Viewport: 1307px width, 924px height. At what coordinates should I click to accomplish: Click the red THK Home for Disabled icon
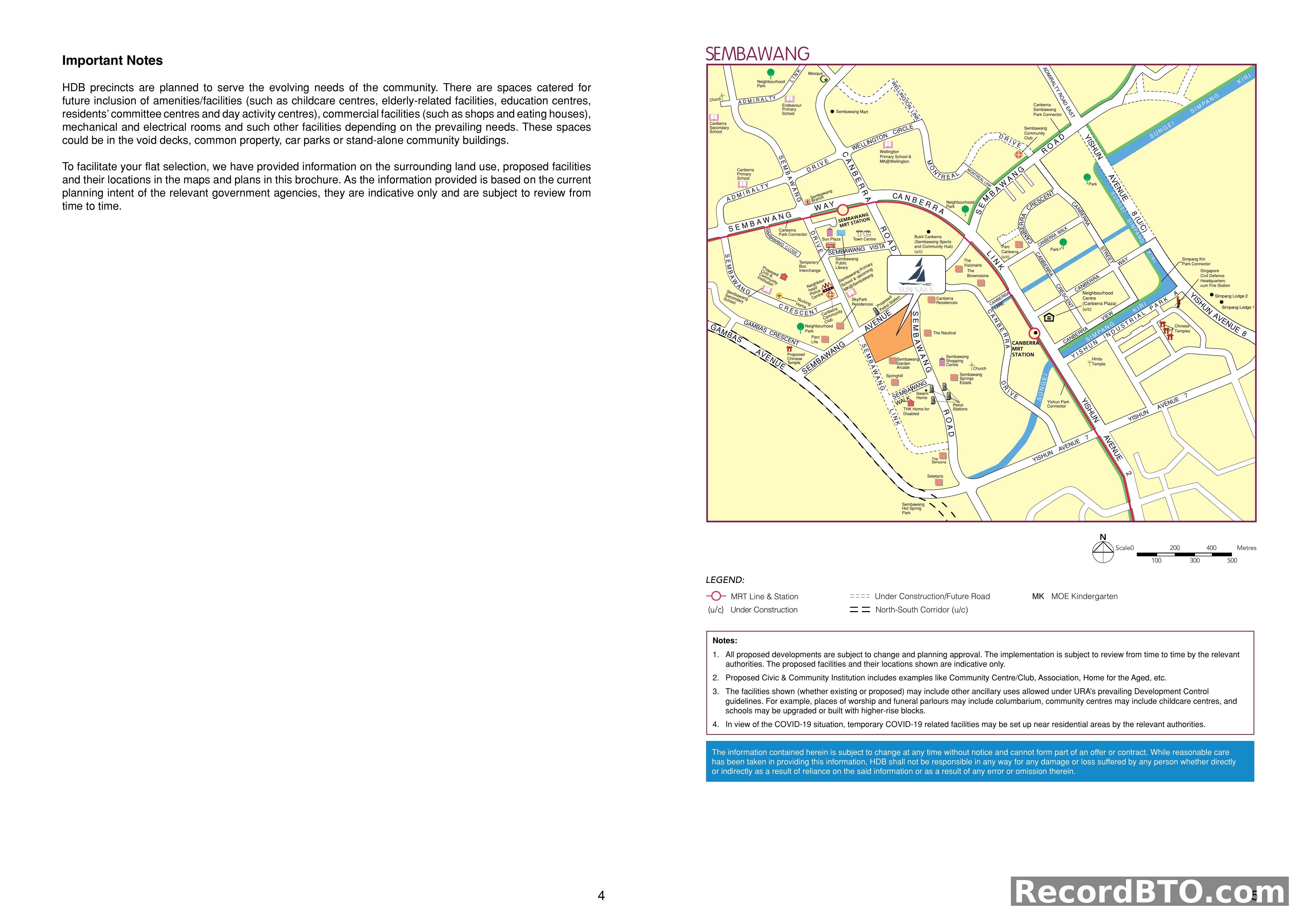pos(911,404)
